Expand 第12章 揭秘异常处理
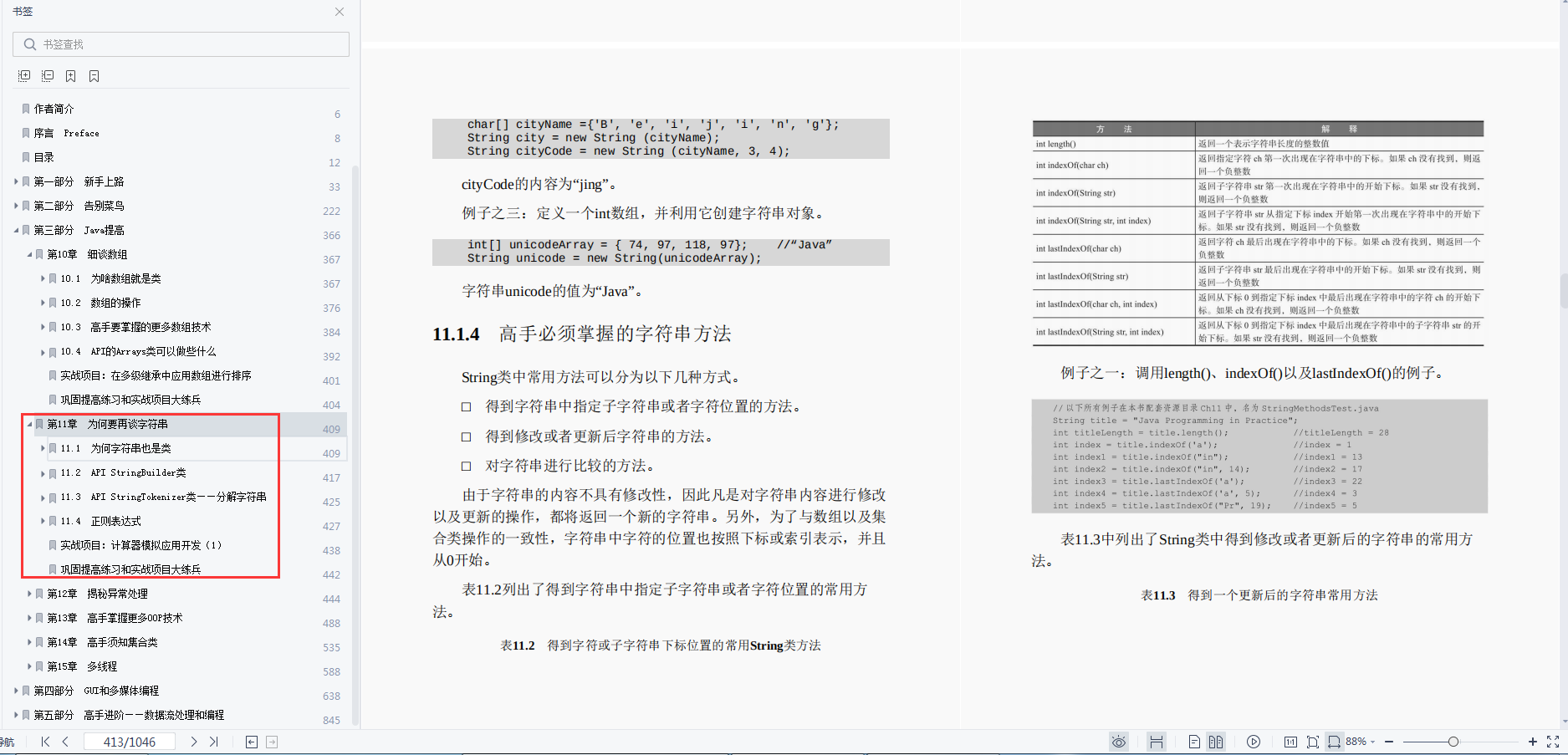The image size is (1568, 755). point(29,594)
